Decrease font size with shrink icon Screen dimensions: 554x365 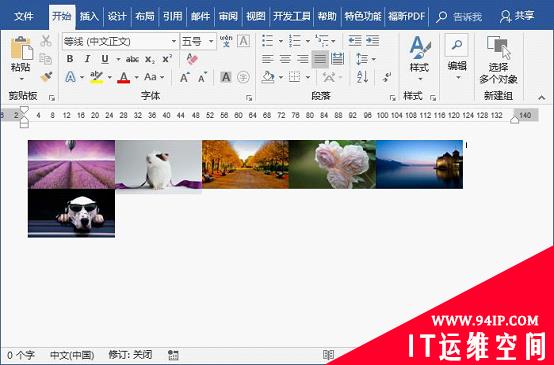point(202,77)
